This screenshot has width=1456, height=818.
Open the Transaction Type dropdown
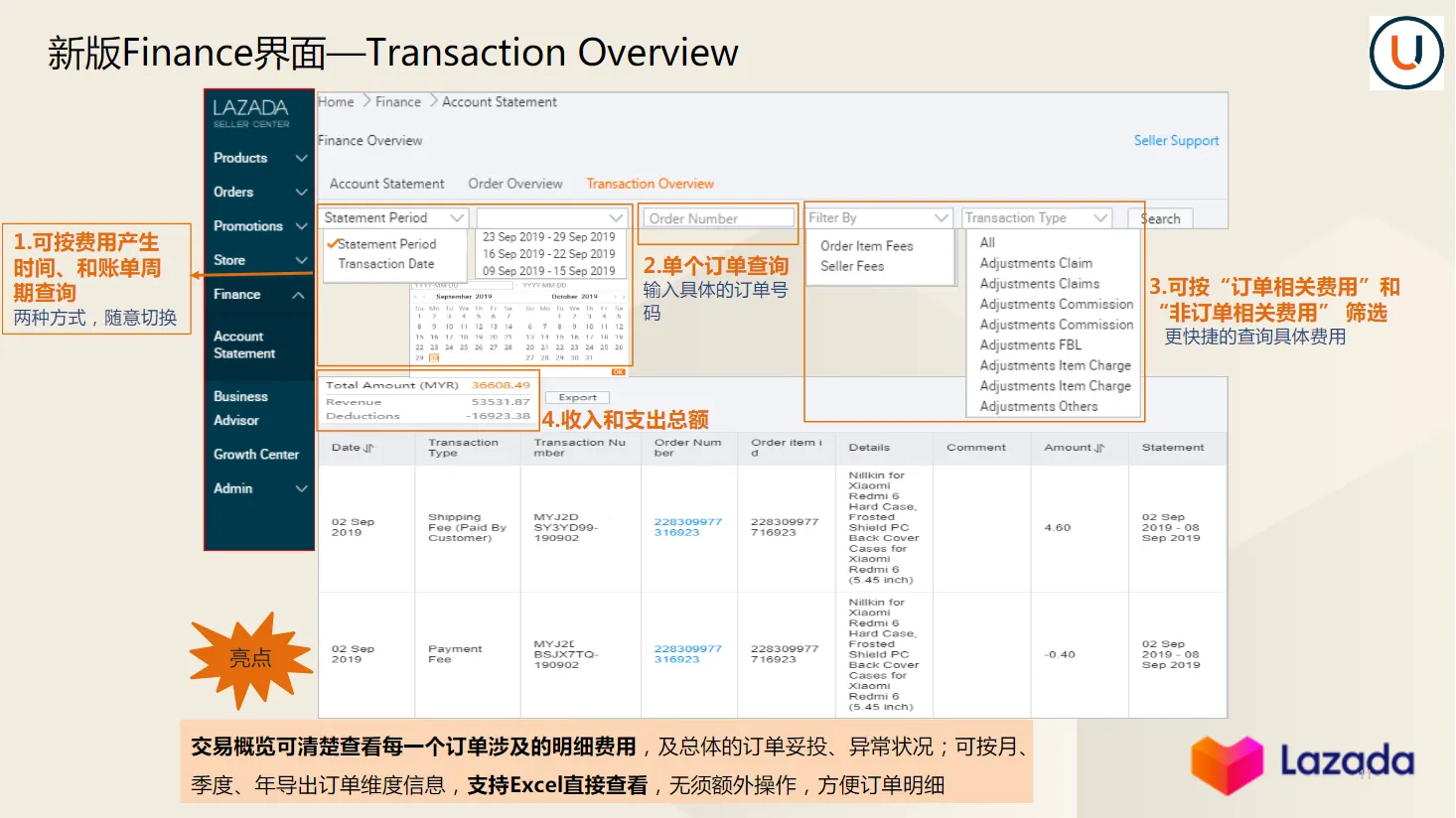pyautogui.click(x=1035, y=216)
